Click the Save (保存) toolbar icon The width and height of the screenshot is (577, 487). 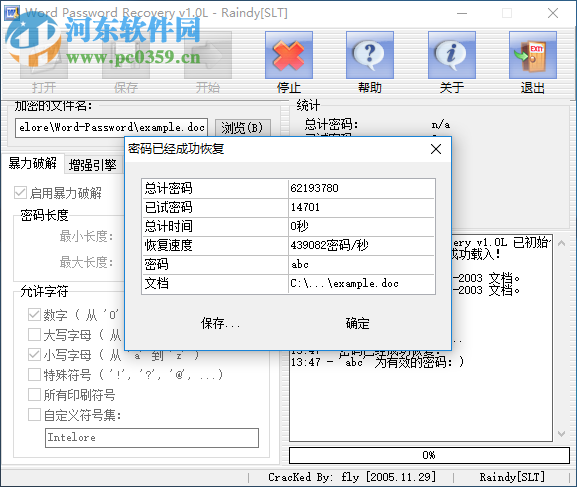126,55
